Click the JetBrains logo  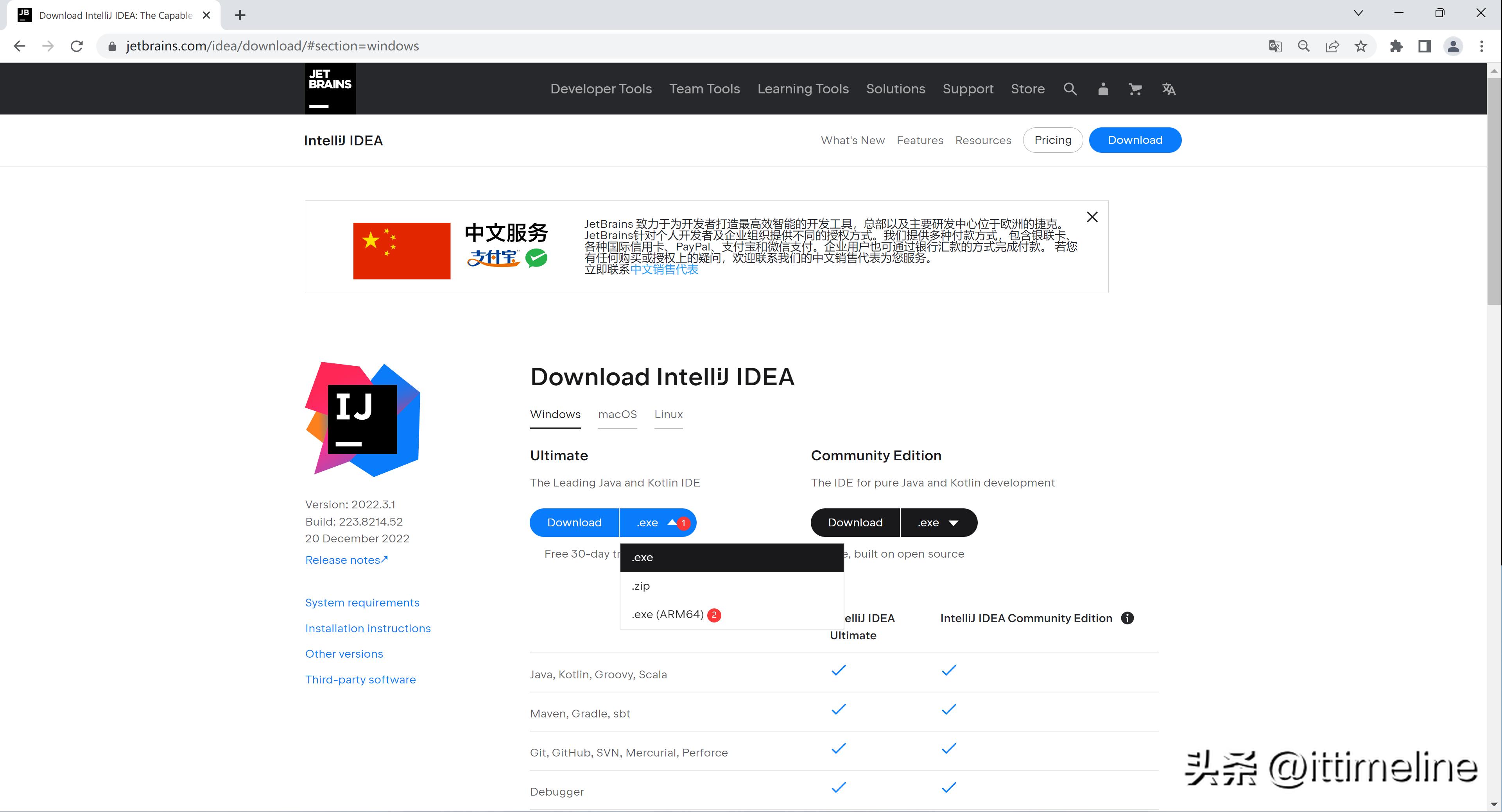(x=330, y=89)
